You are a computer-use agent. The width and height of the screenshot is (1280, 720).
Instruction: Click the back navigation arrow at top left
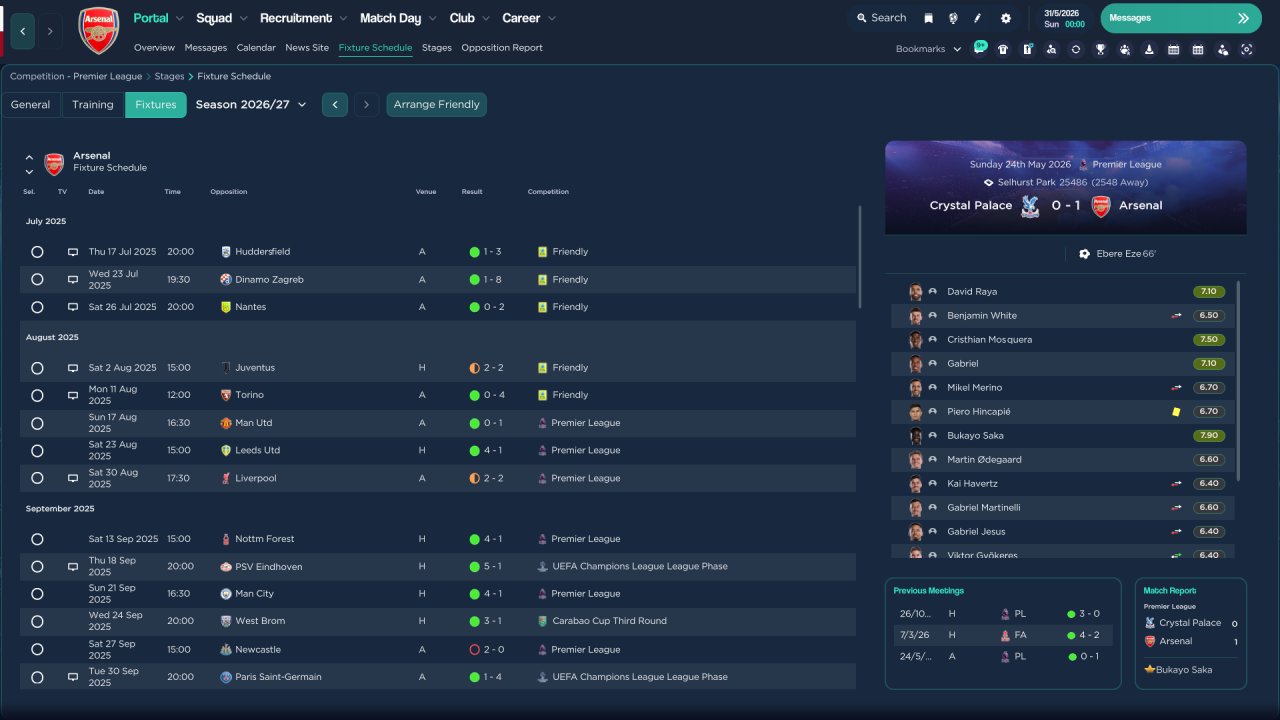pos(23,31)
